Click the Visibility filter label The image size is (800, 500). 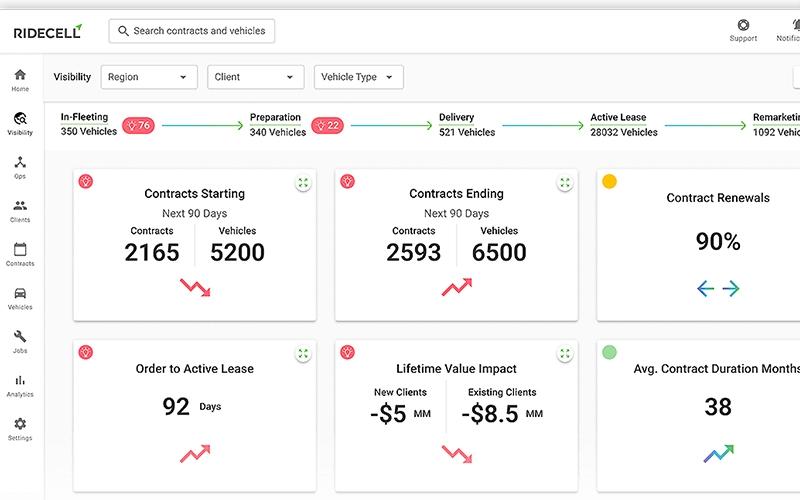(72, 77)
